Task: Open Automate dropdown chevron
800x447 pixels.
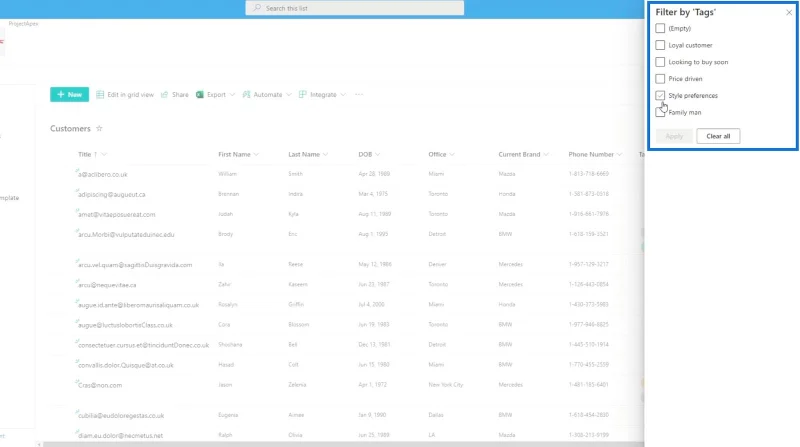Action: click(289, 94)
